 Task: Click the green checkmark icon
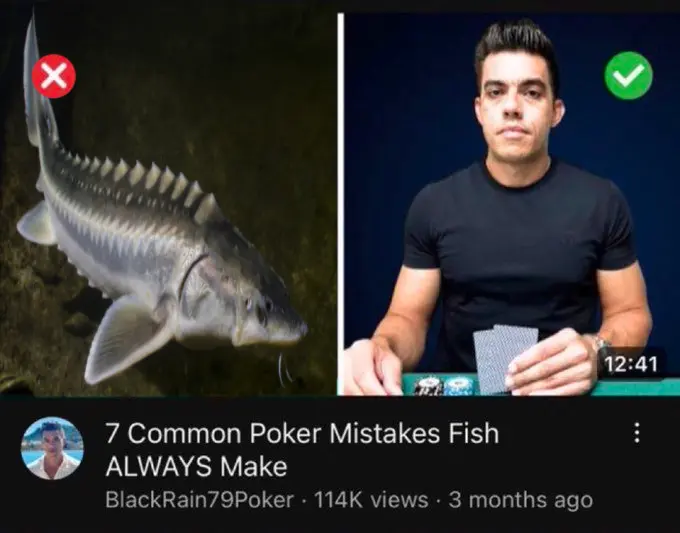point(628,75)
